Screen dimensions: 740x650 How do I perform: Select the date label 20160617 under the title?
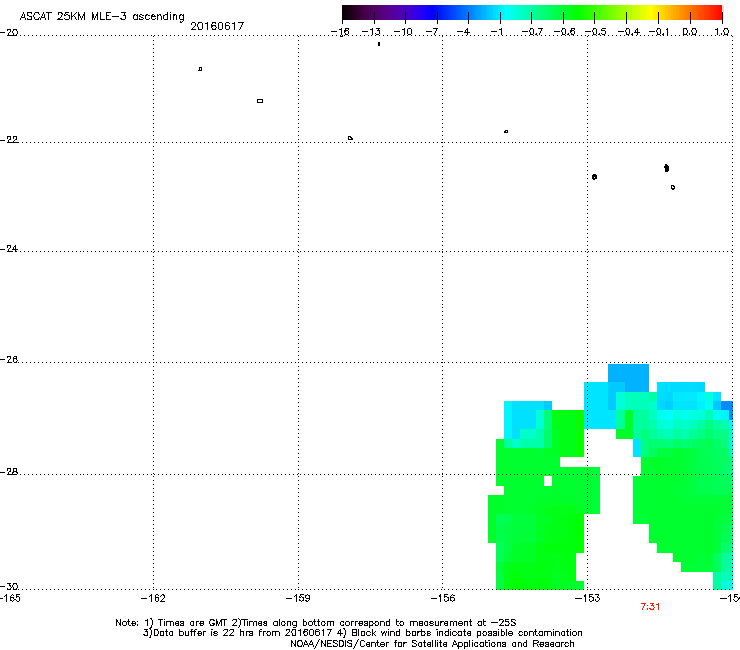point(217,26)
